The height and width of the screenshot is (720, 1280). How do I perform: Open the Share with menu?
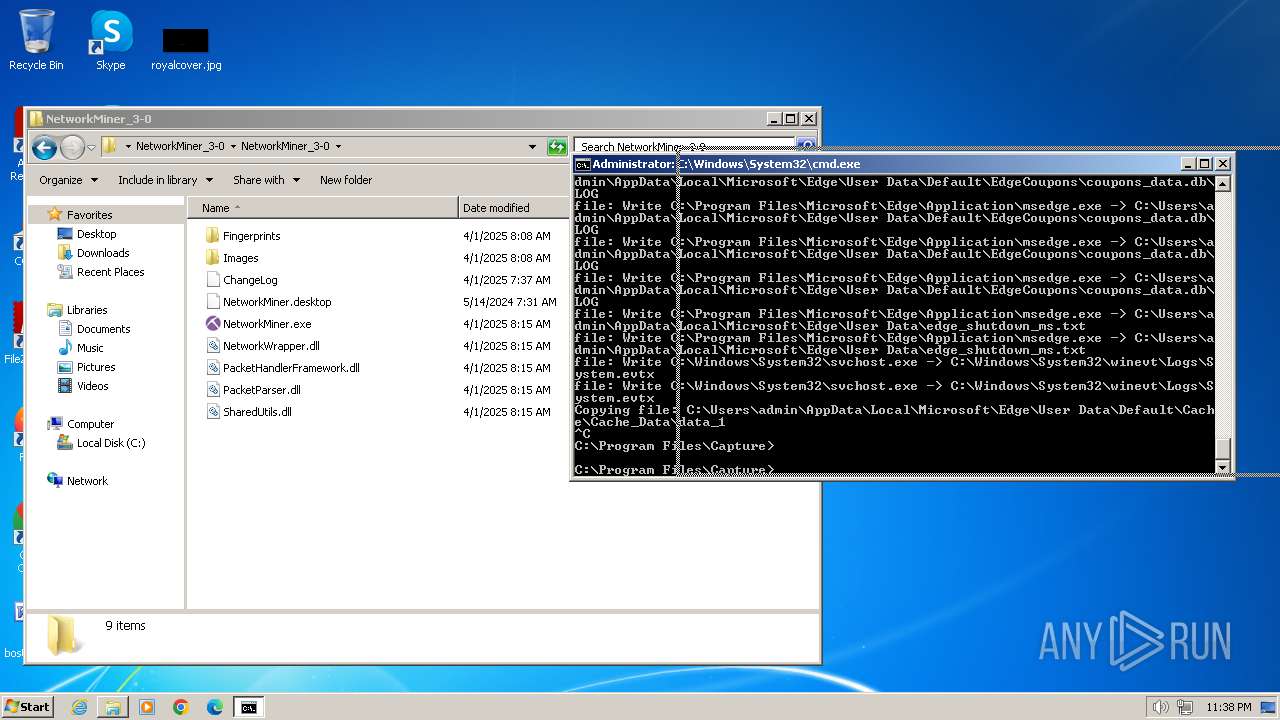[266, 180]
